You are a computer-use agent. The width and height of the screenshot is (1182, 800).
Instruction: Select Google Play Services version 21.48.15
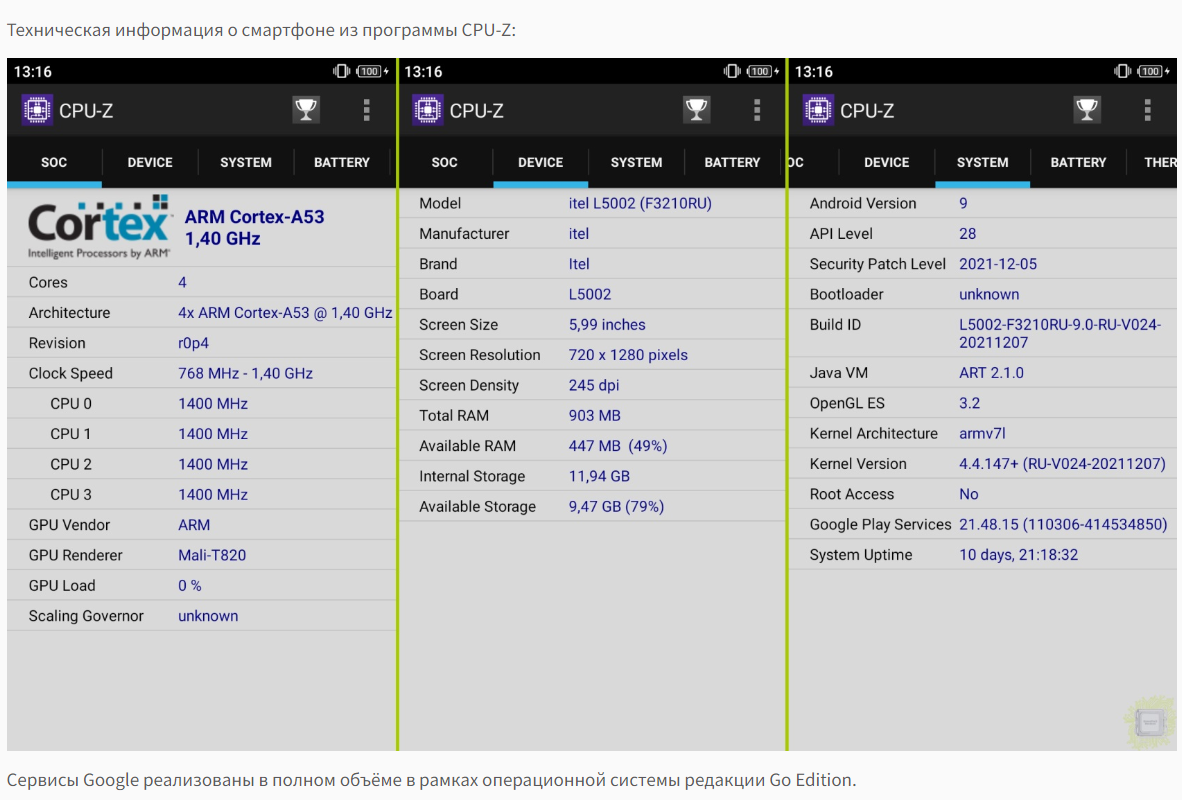tap(1062, 525)
